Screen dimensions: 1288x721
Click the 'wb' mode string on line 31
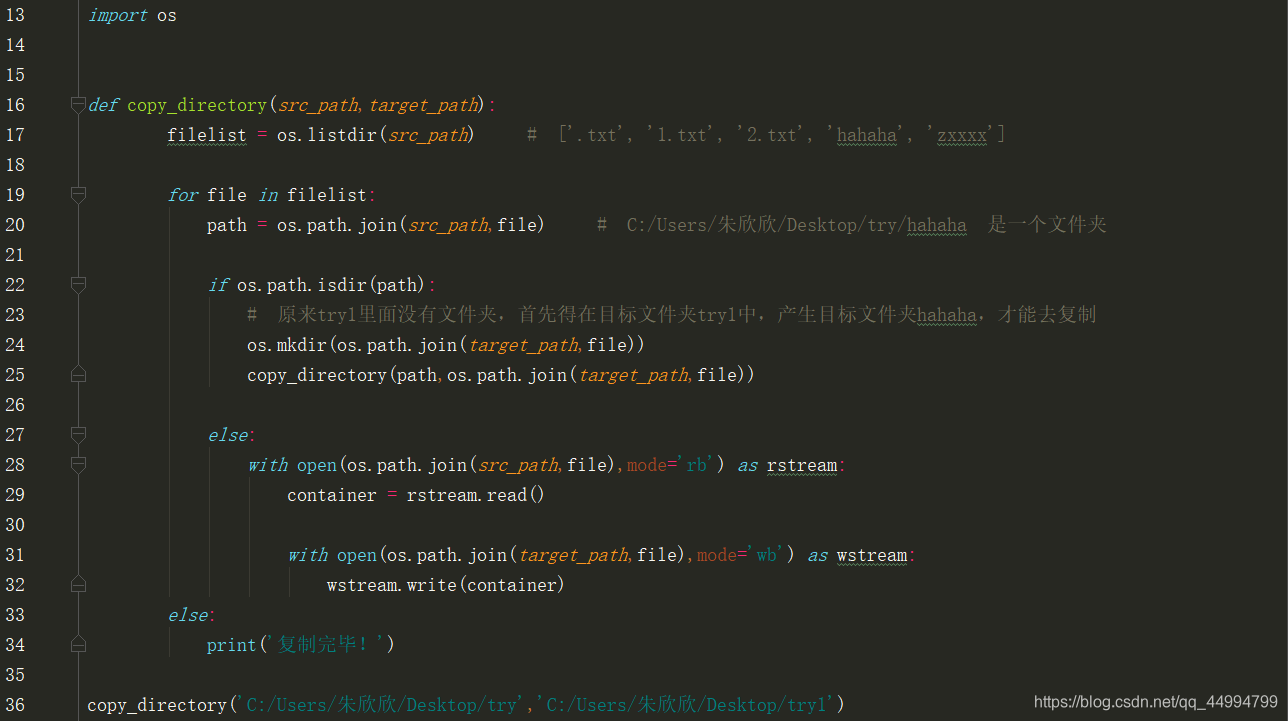[x=767, y=555]
